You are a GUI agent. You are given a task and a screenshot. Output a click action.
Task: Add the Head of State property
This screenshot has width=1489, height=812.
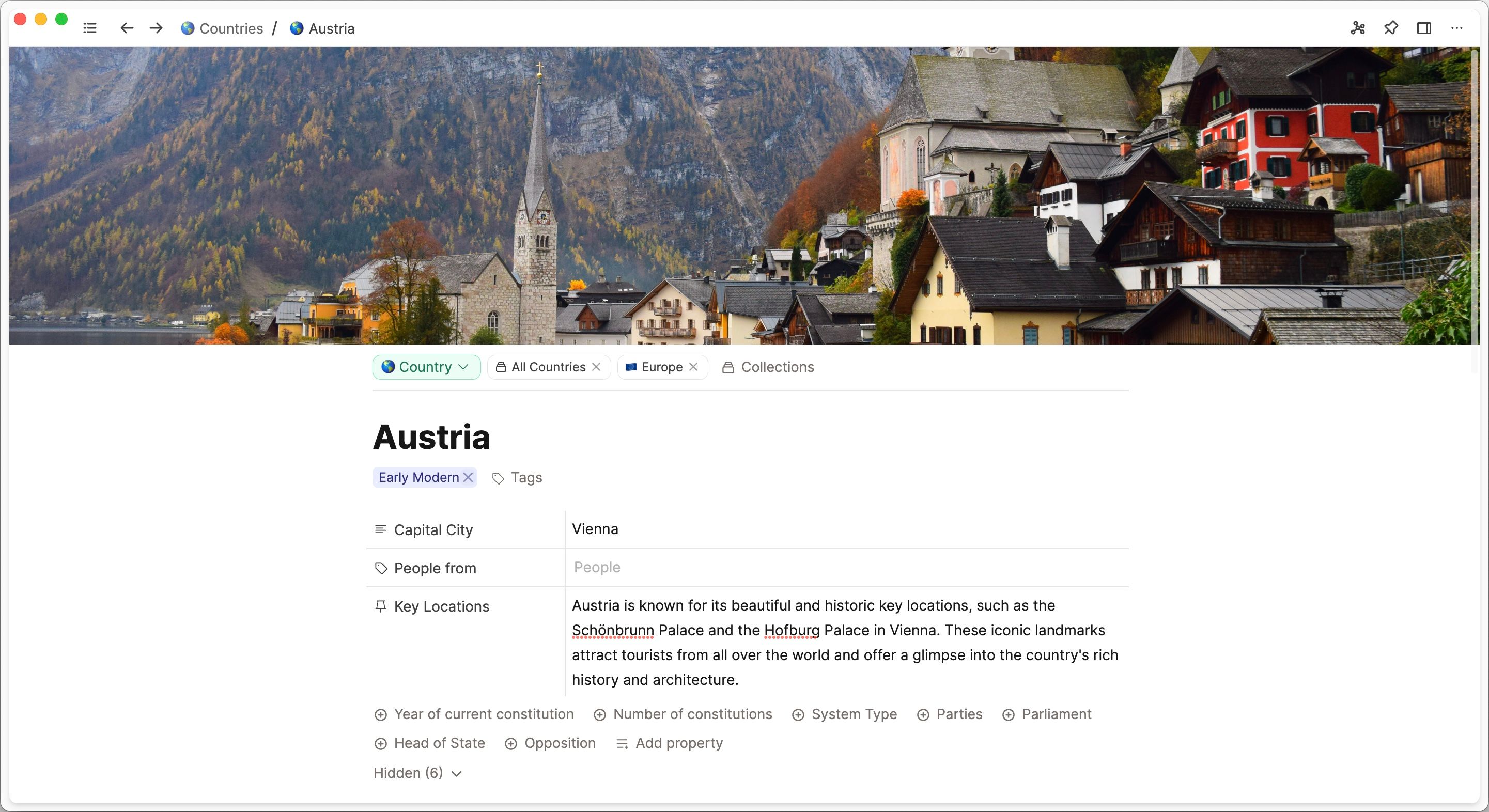pos(430,743)
